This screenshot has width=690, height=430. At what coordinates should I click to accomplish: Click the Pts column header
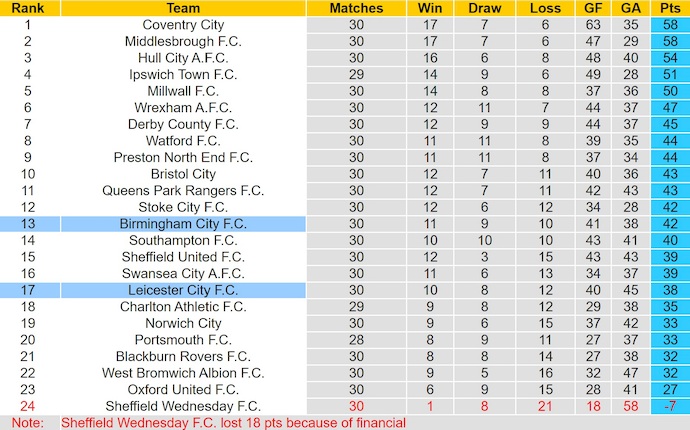point(670,7)
